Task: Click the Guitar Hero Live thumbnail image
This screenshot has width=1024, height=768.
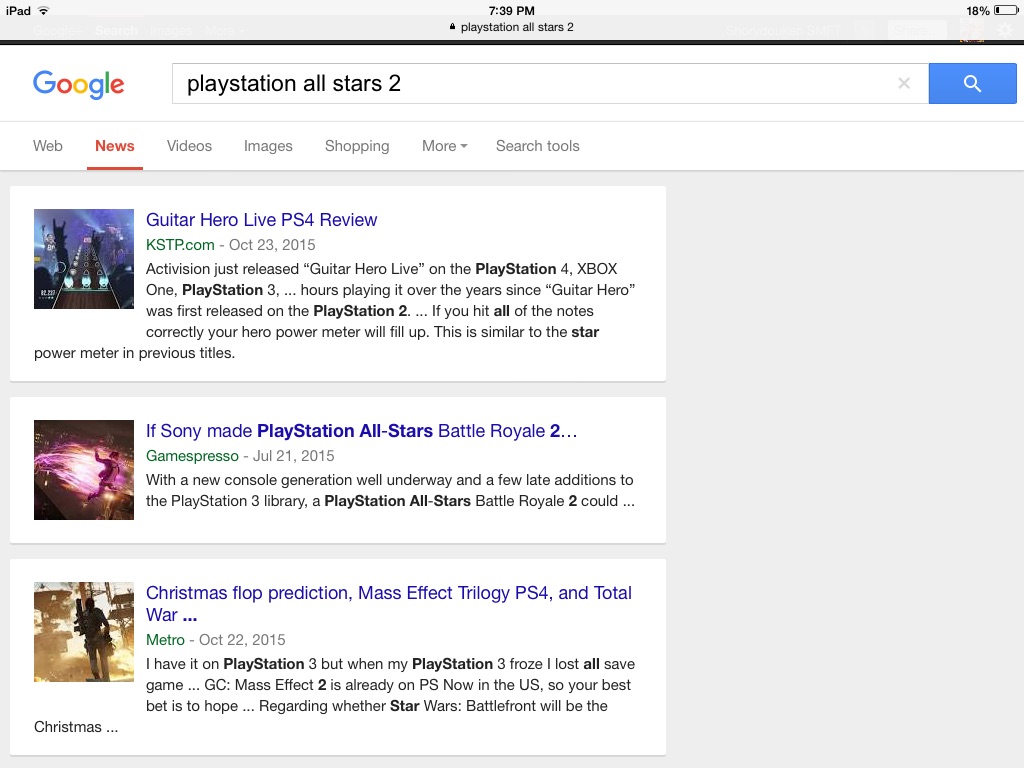Action: (84, 259)
